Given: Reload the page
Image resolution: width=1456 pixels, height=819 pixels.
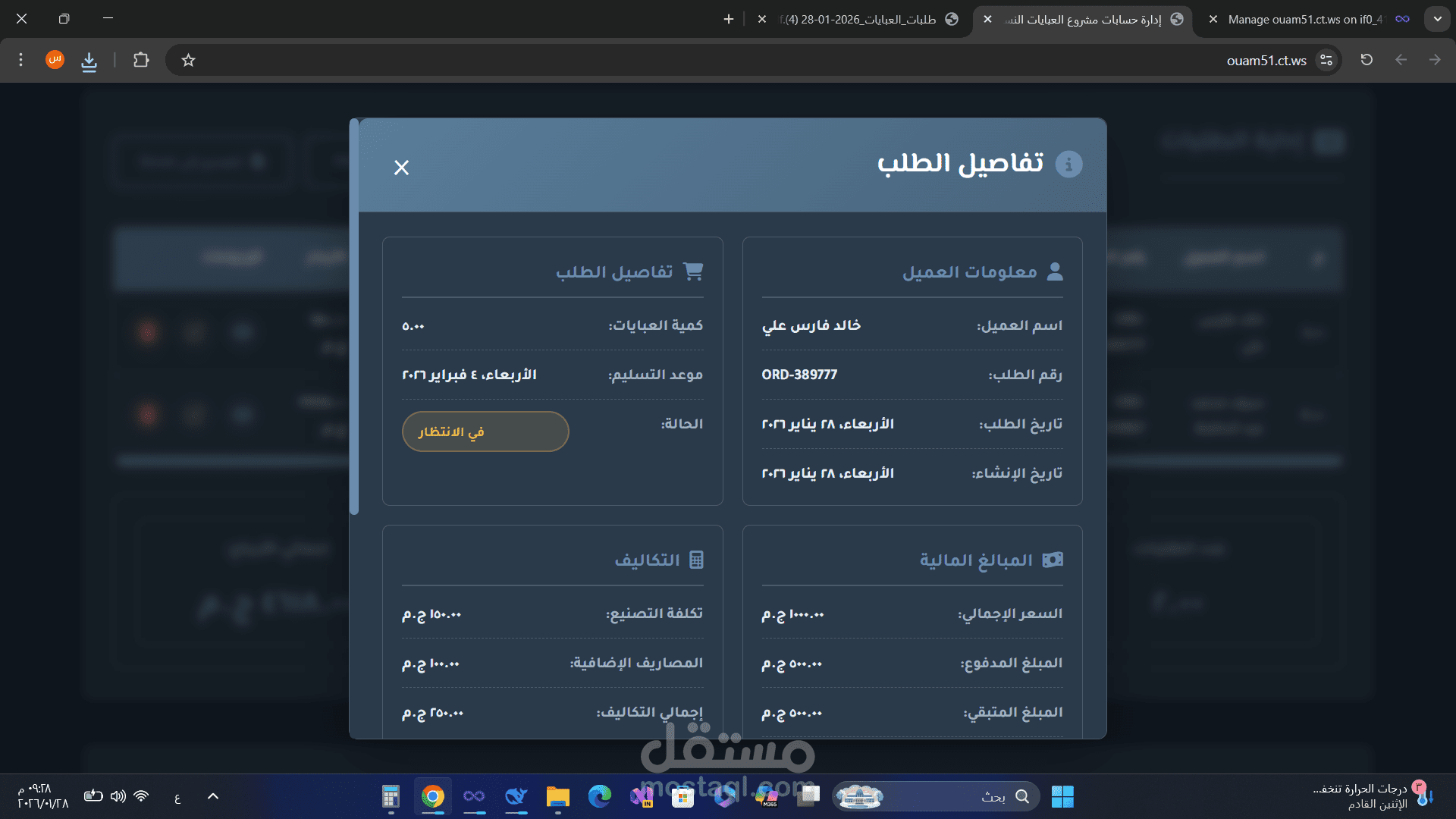Looking at the screenshot, I should point(1367,60).
